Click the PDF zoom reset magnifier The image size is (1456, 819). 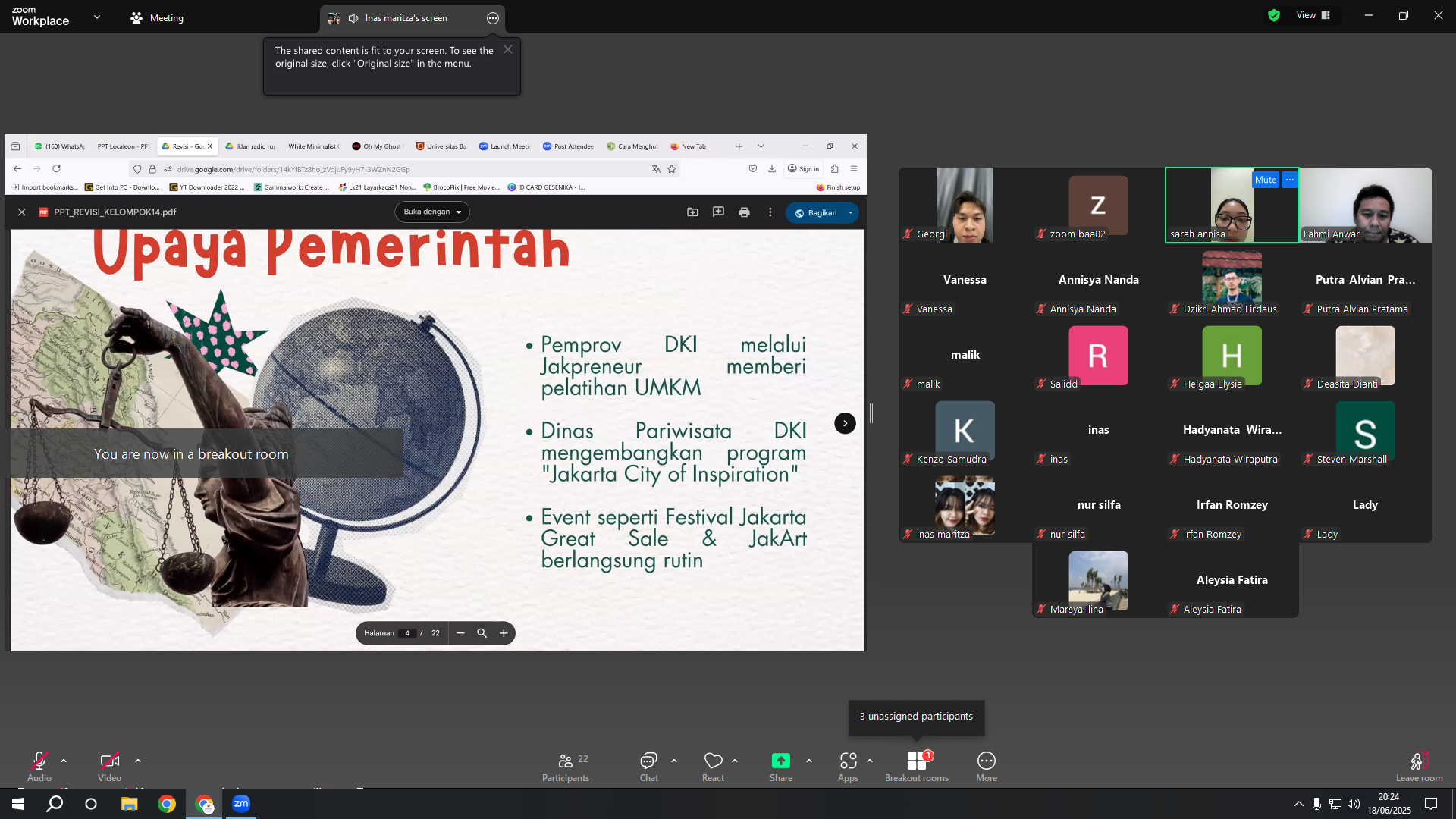pos(482,633)
